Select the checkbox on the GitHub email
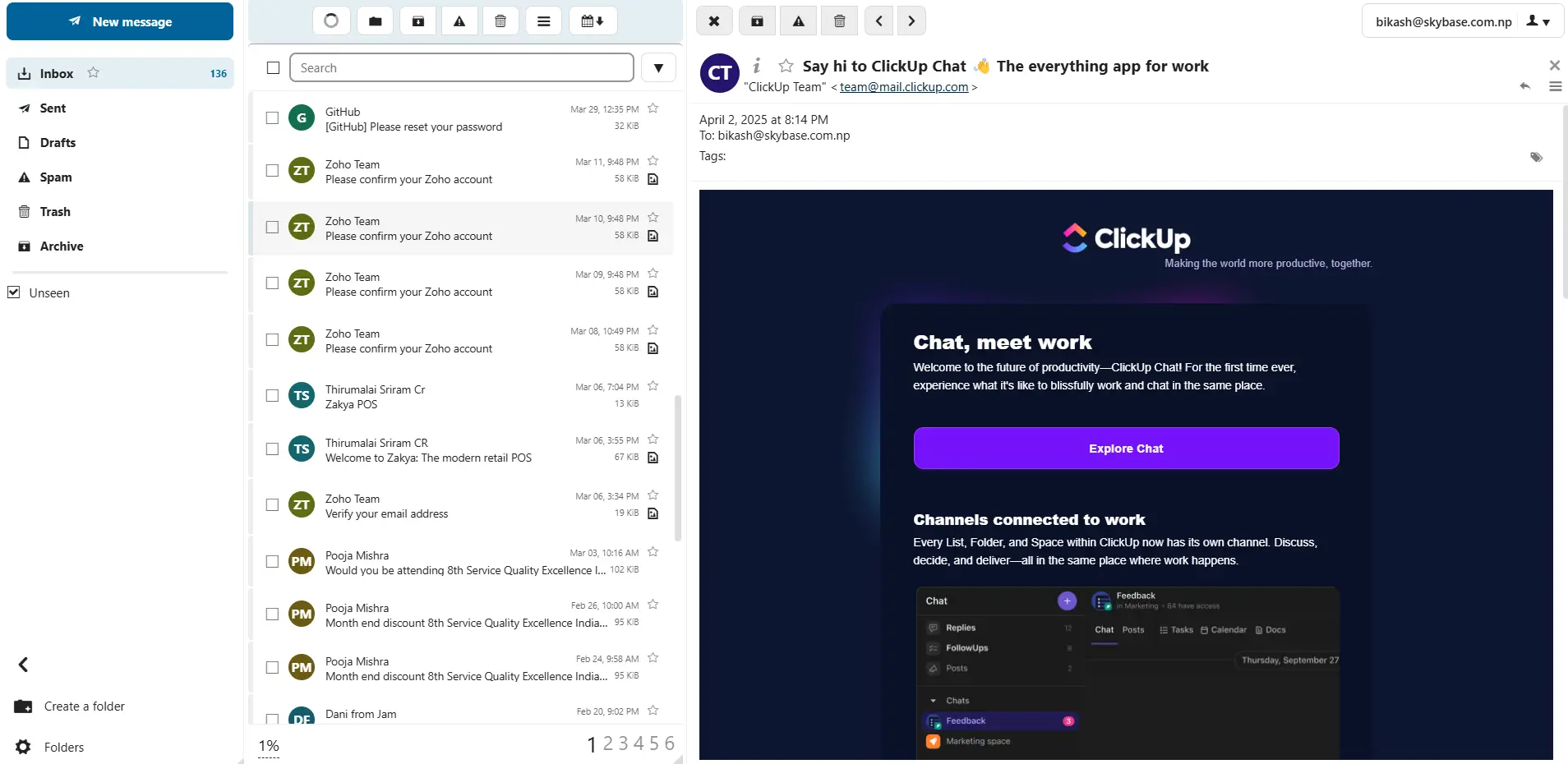This screenshot has width=1568, height=764. (x=272, y=117)
